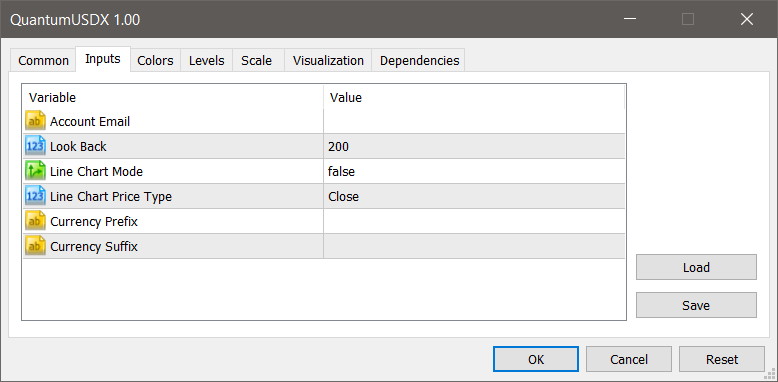The width and height of the screenshot is (778, 382).
Task: Select the Look Back variable name
Action: coord(78,147)
